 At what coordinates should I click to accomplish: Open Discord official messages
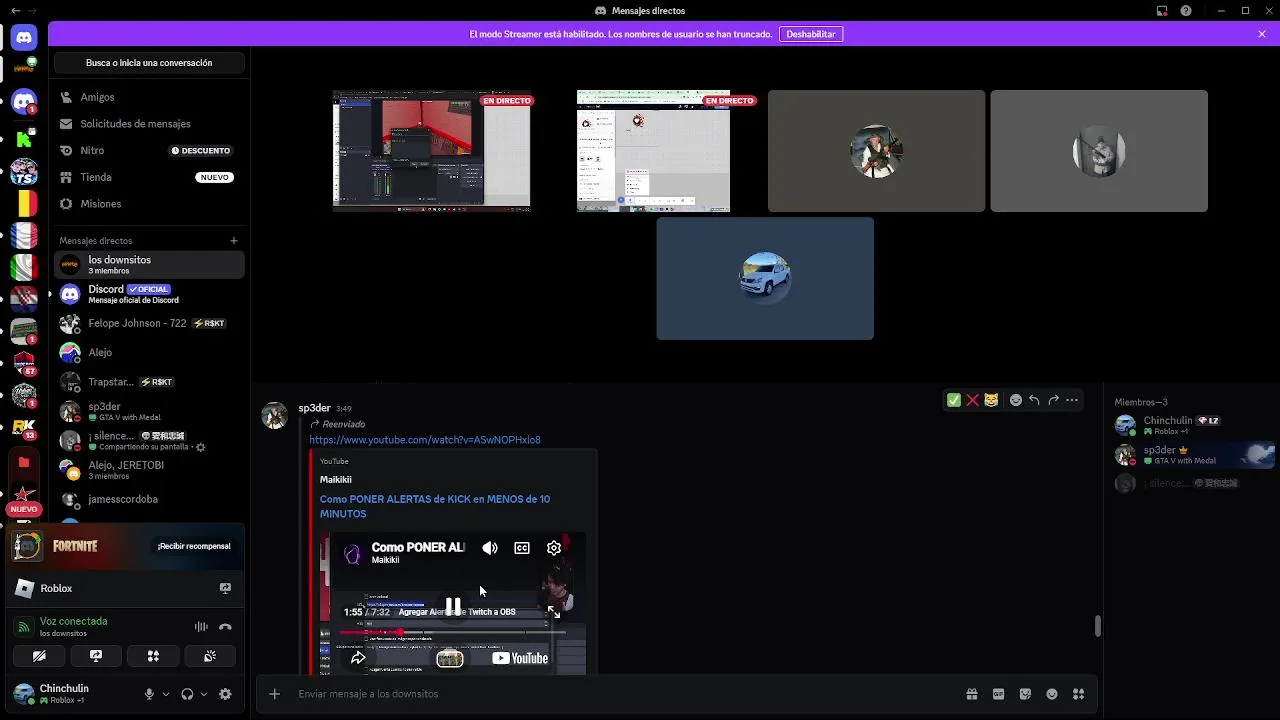point(149,294)
